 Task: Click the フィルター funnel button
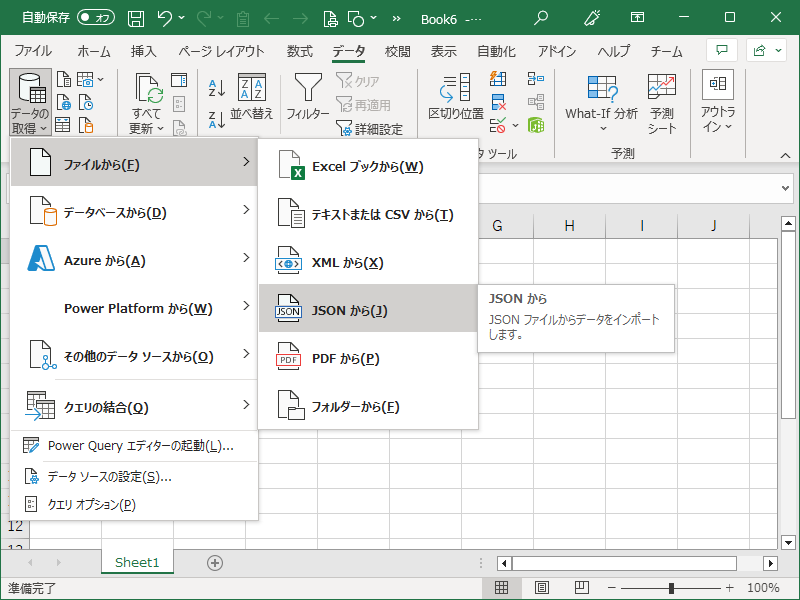point(308,96)
